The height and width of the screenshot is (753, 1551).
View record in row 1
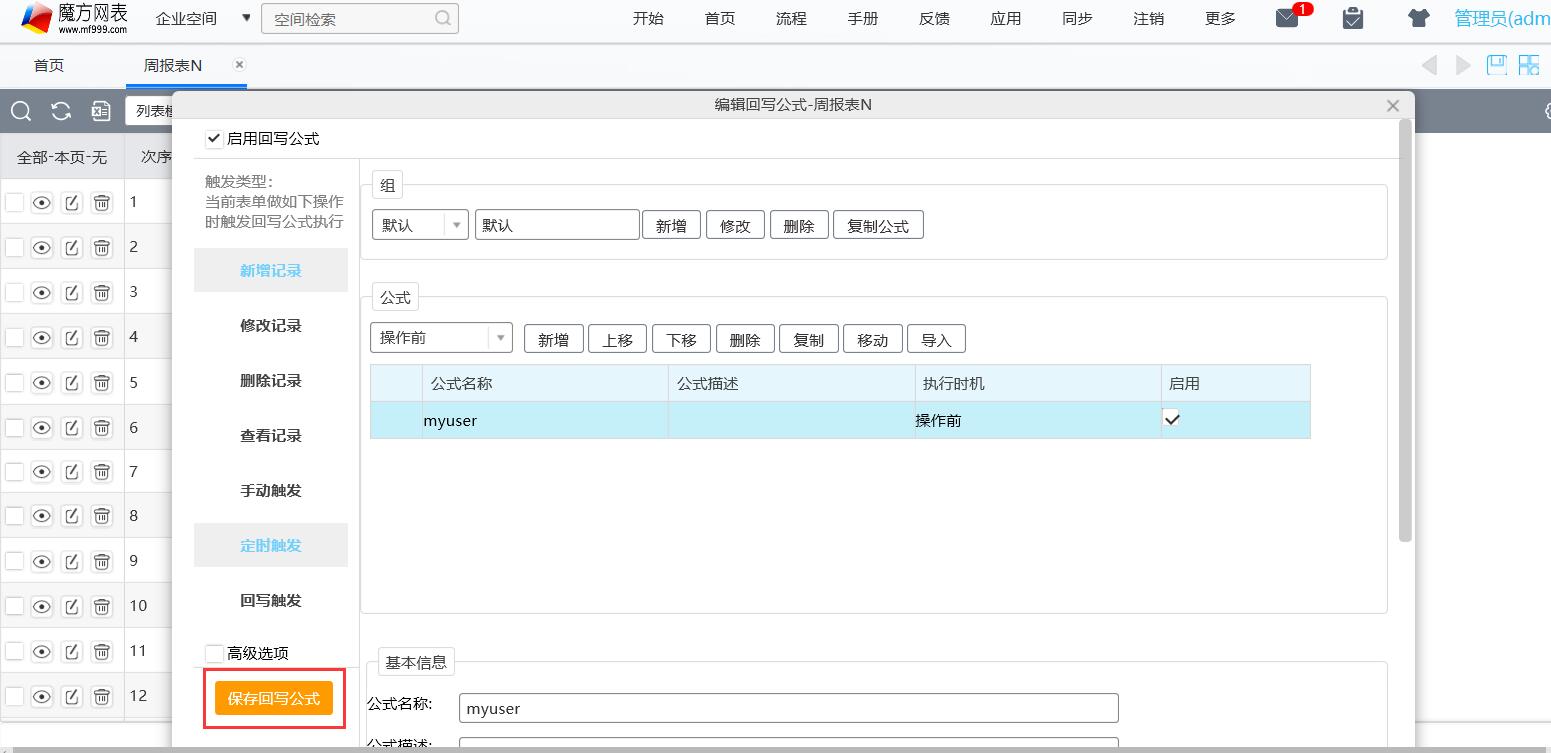(x=41, y=203)
